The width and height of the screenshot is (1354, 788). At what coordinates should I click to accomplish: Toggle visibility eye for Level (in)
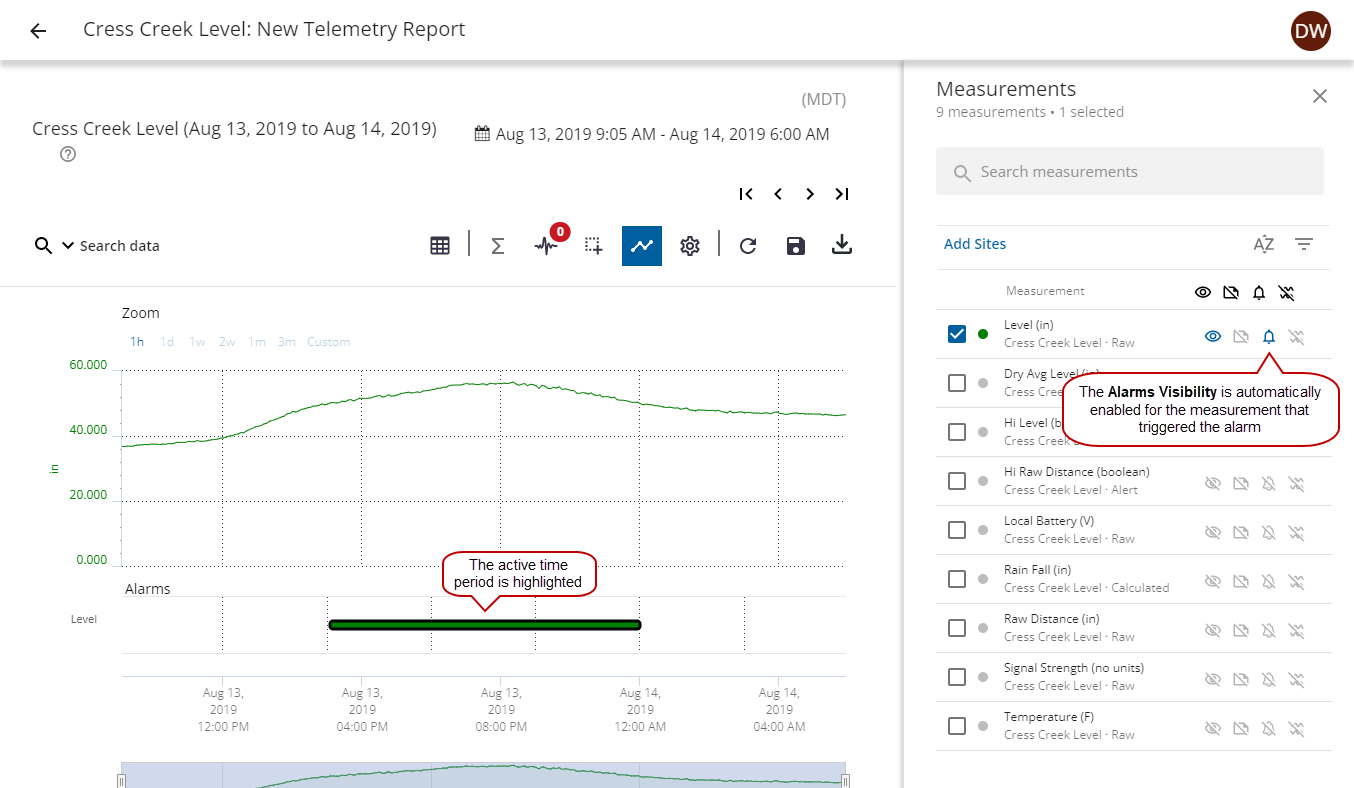[1212, 337]
